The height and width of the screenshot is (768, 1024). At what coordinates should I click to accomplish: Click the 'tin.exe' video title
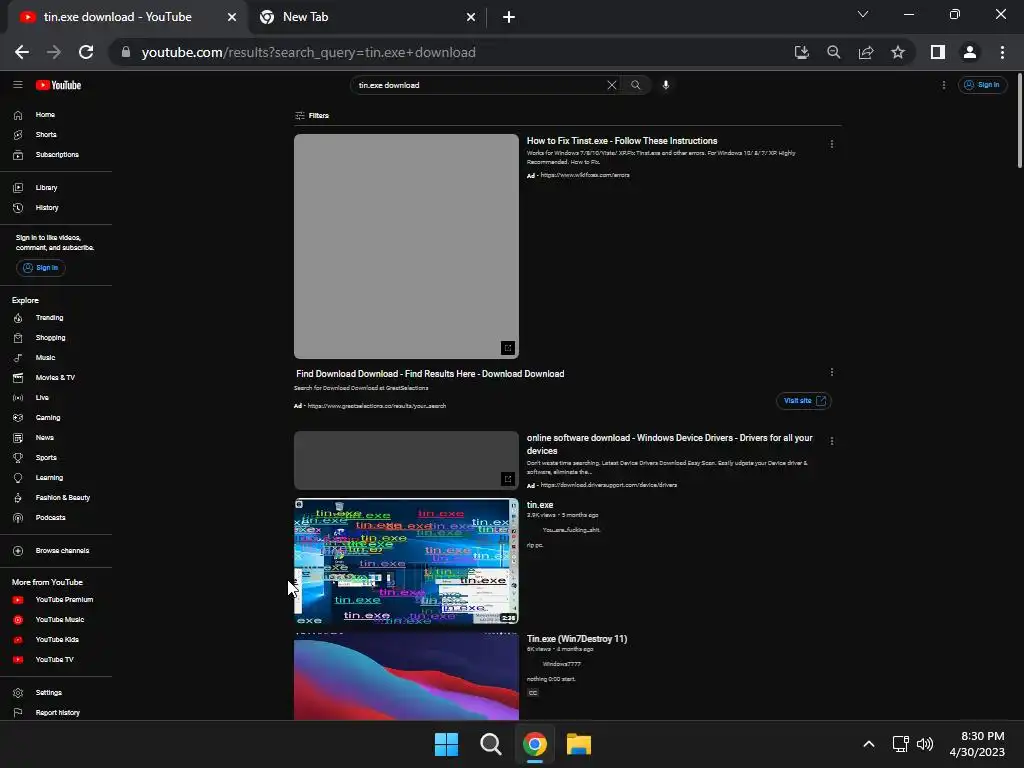540,505
